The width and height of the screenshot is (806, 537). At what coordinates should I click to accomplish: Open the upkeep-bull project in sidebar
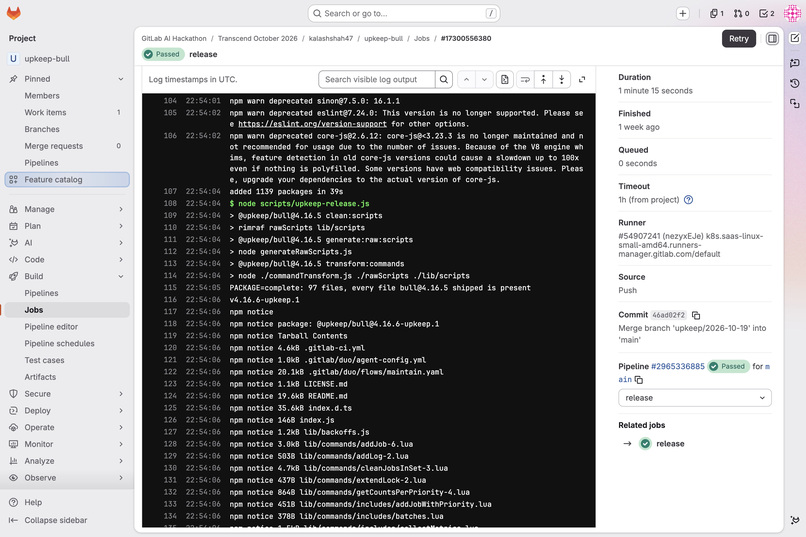click(67, 59)
